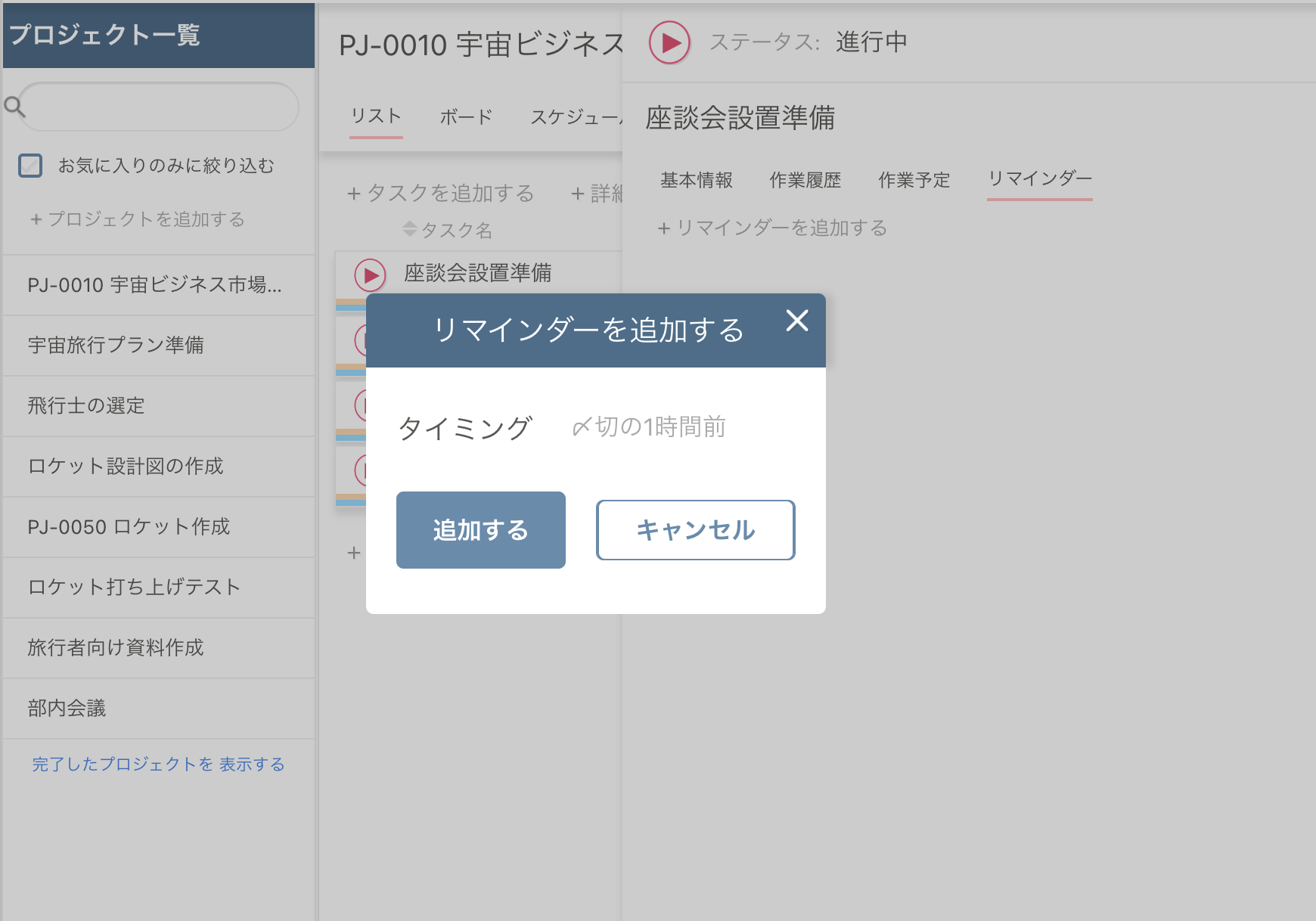Switch to the 作業予定 tab
This screenshot has height=921, width=1316.
pos(914,180)
